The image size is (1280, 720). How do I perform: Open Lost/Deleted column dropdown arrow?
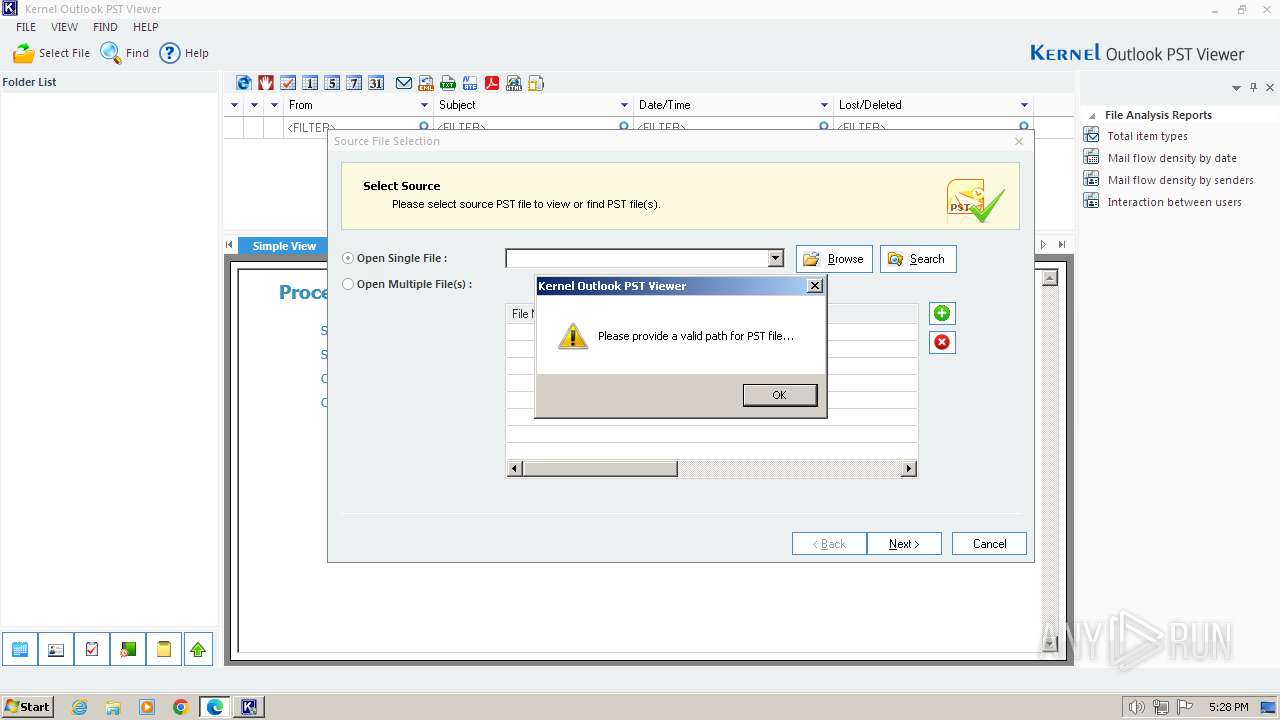[x=1024, y=105]
